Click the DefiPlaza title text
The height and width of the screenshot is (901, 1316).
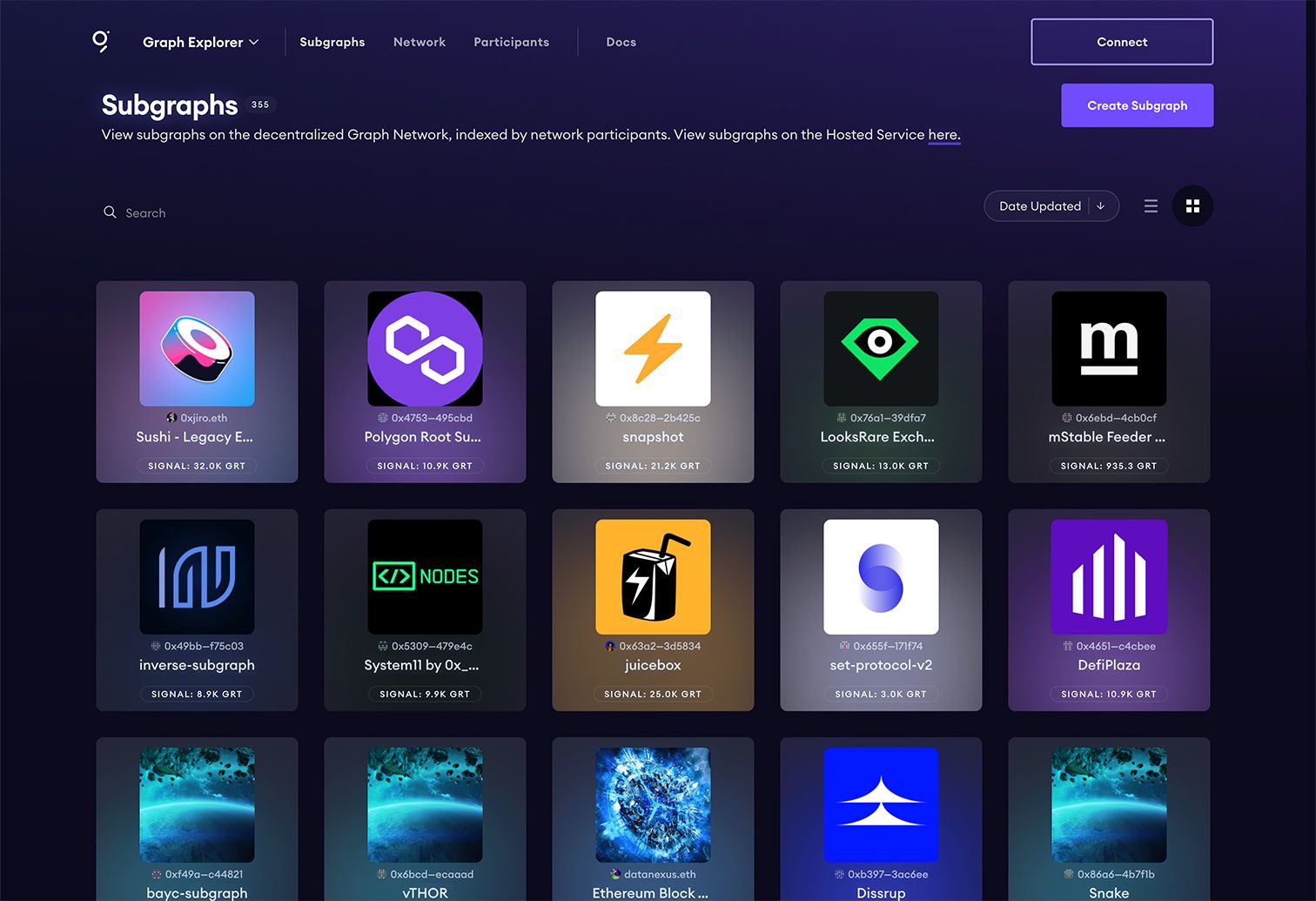pos(1109,665)
